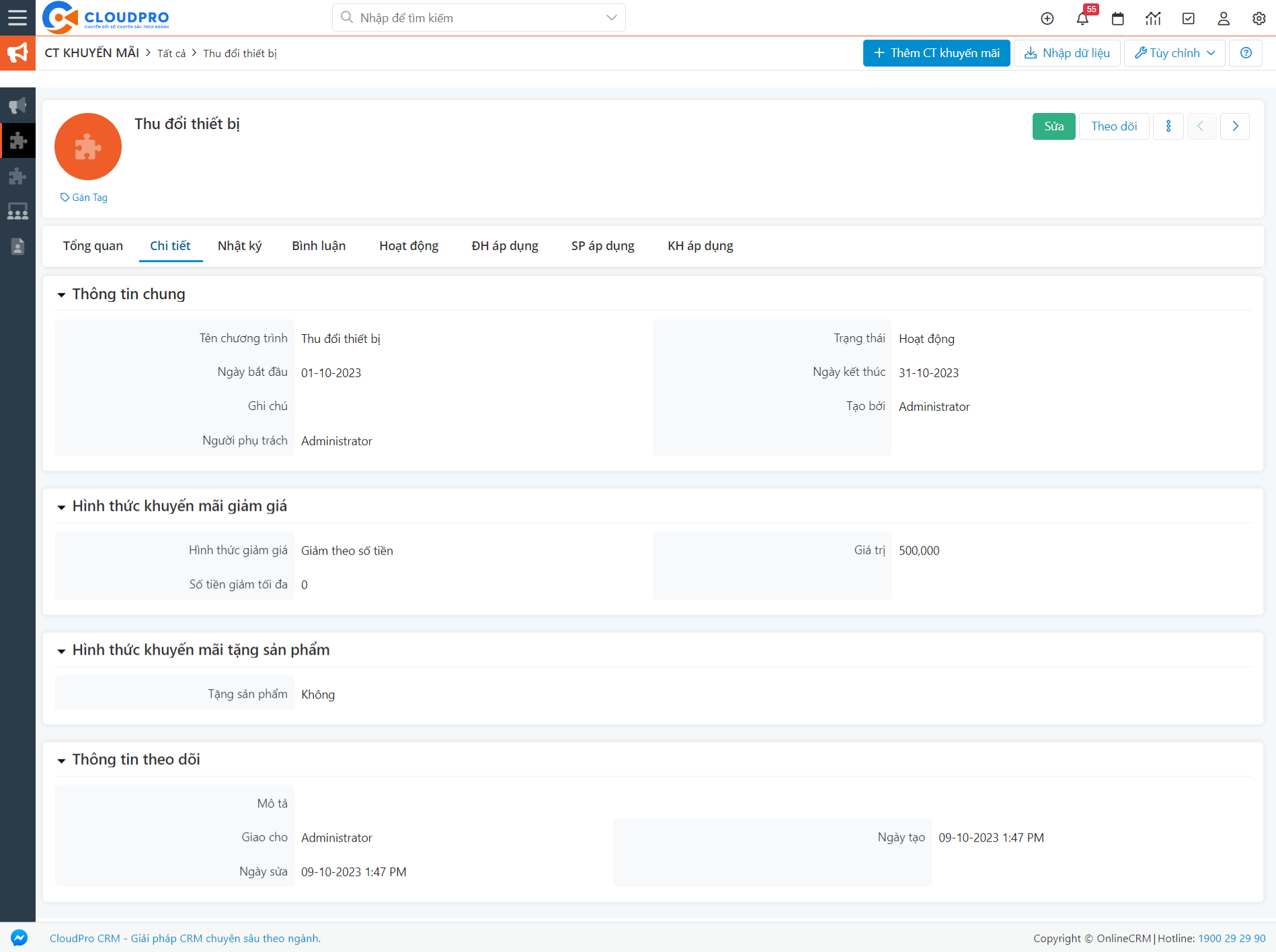Click the CloudPro logo
1276x952 pixels.
[x=106, y=17]
